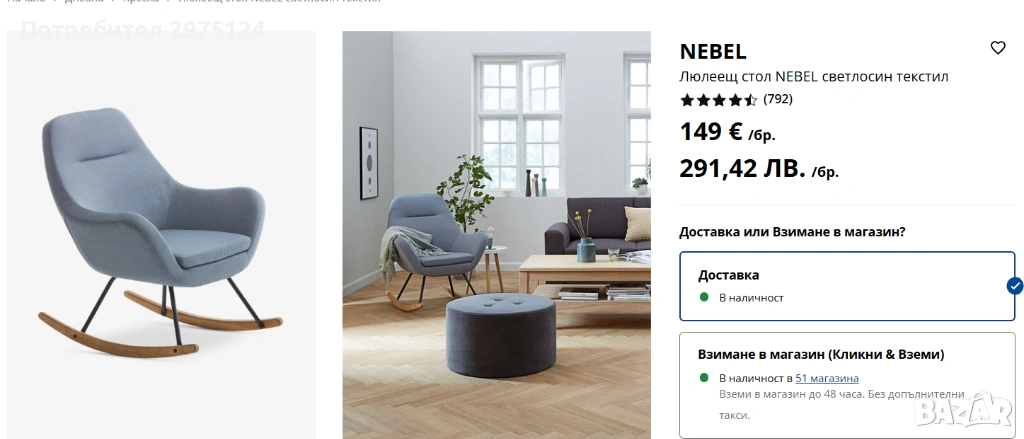The width and height of the screenshot is (1024, 439).
Task: Click the NEBEL product title
Action: point(712,51)
